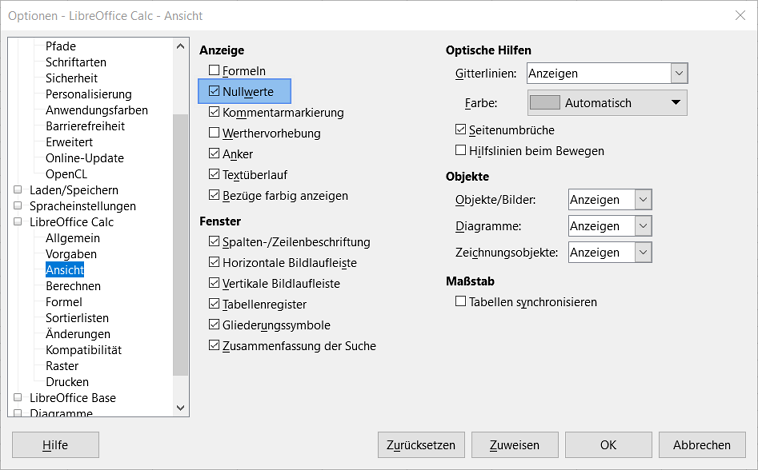Toggle Vertikale Bildlaufleiste checkbox
Screen dimensions: 758x470
(214, 283)
